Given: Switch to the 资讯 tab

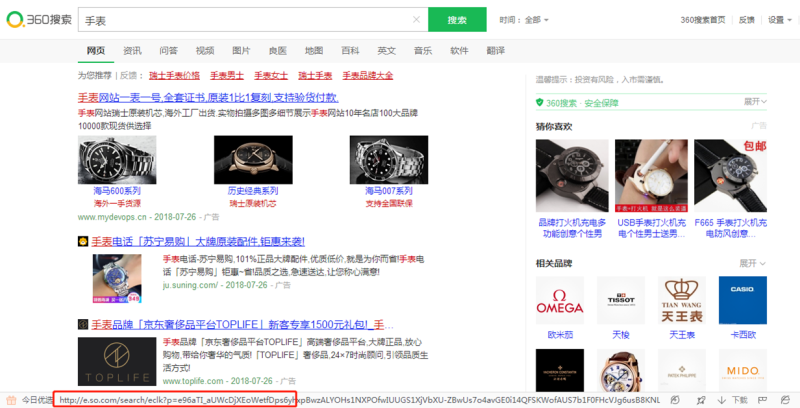Looking at the screenshot, I should point(132,50).
